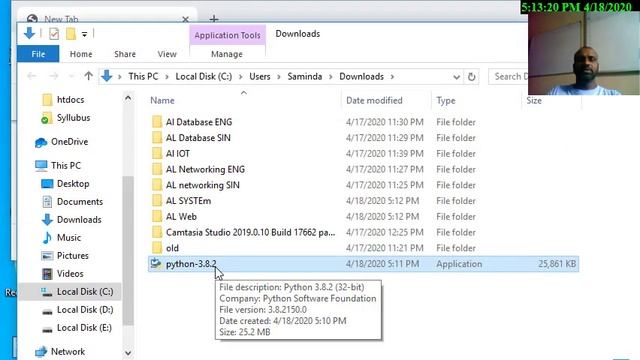The height and width of the screenshot is (360, 640).
Task: Expand chevron after Users breadcrumb
Action: pos(279,77)
